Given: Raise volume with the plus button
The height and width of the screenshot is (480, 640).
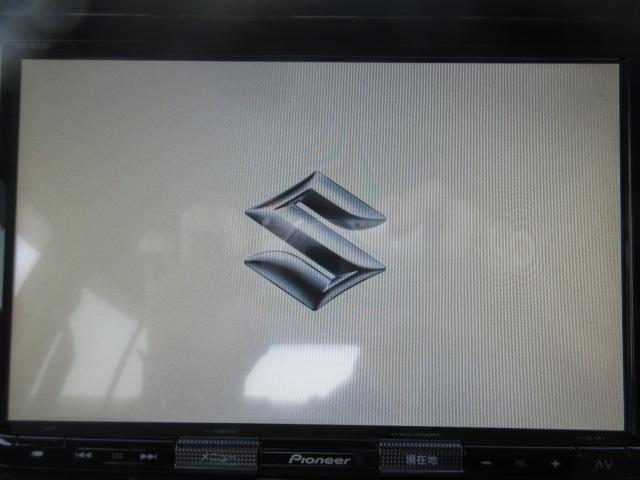Looking at the screenshot, I should (555, 464).
